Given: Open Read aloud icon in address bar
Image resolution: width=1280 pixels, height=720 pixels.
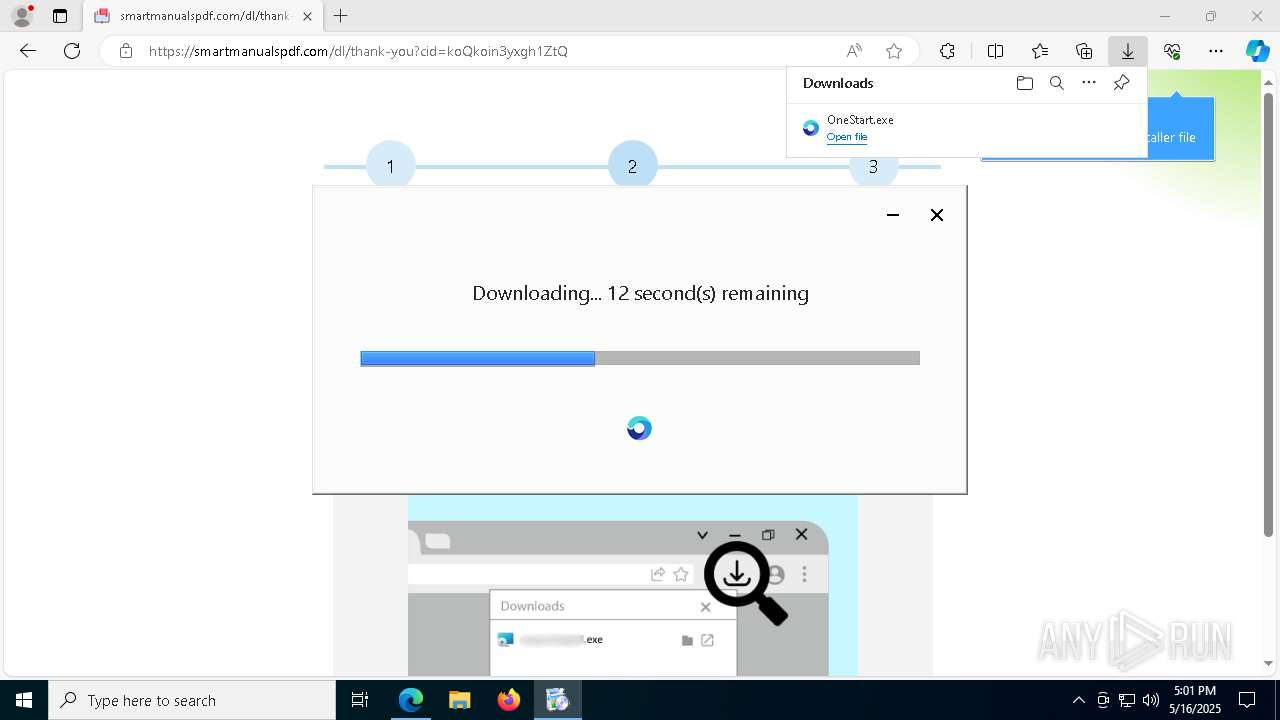Looking at the screenshot, I should click(x=854, y=51).
